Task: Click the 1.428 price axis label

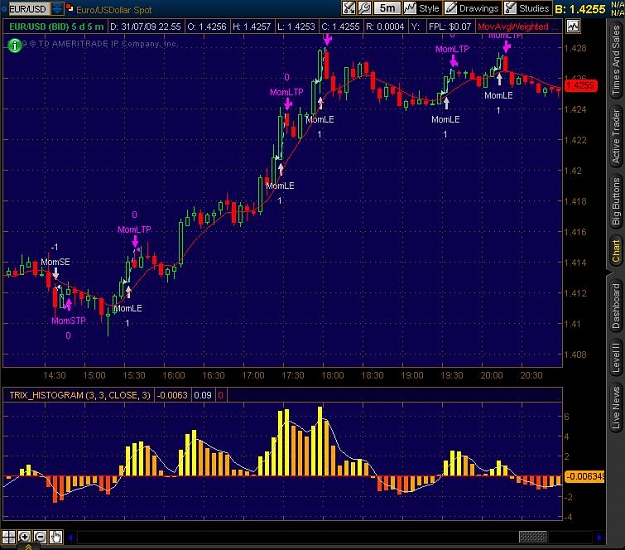Action: coord(575,48)
